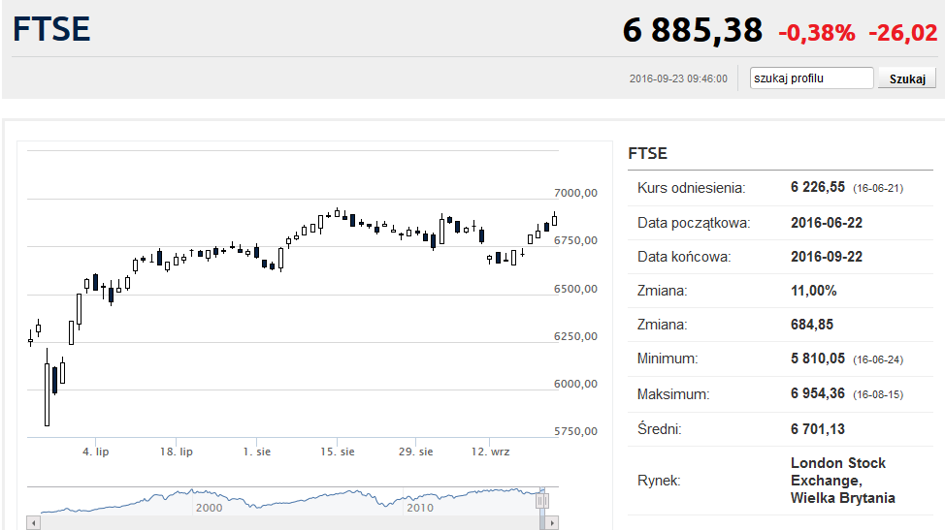Click the point change -26,02

pos(903,33)
